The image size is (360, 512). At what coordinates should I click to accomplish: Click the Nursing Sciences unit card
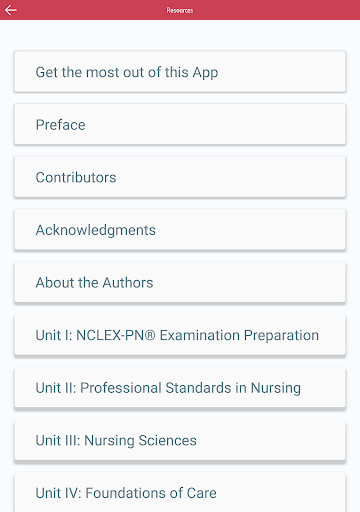(180, 440)
